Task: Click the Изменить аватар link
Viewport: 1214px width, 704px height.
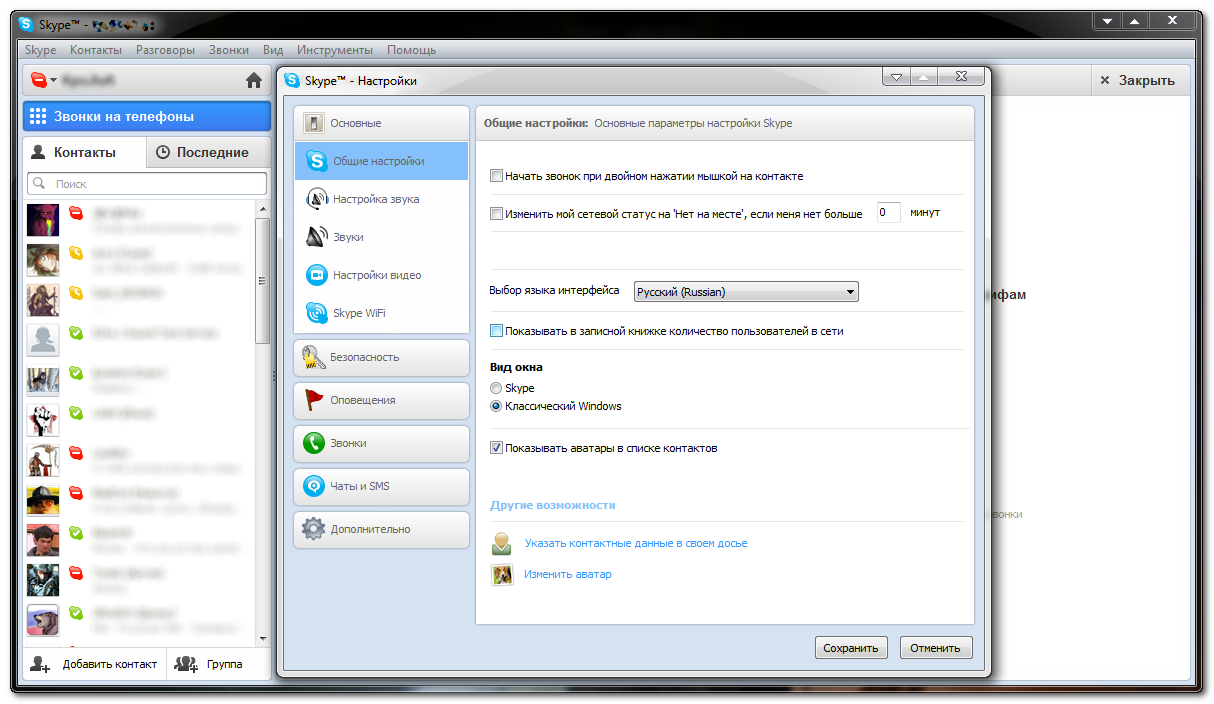Action: pos(567,574)
